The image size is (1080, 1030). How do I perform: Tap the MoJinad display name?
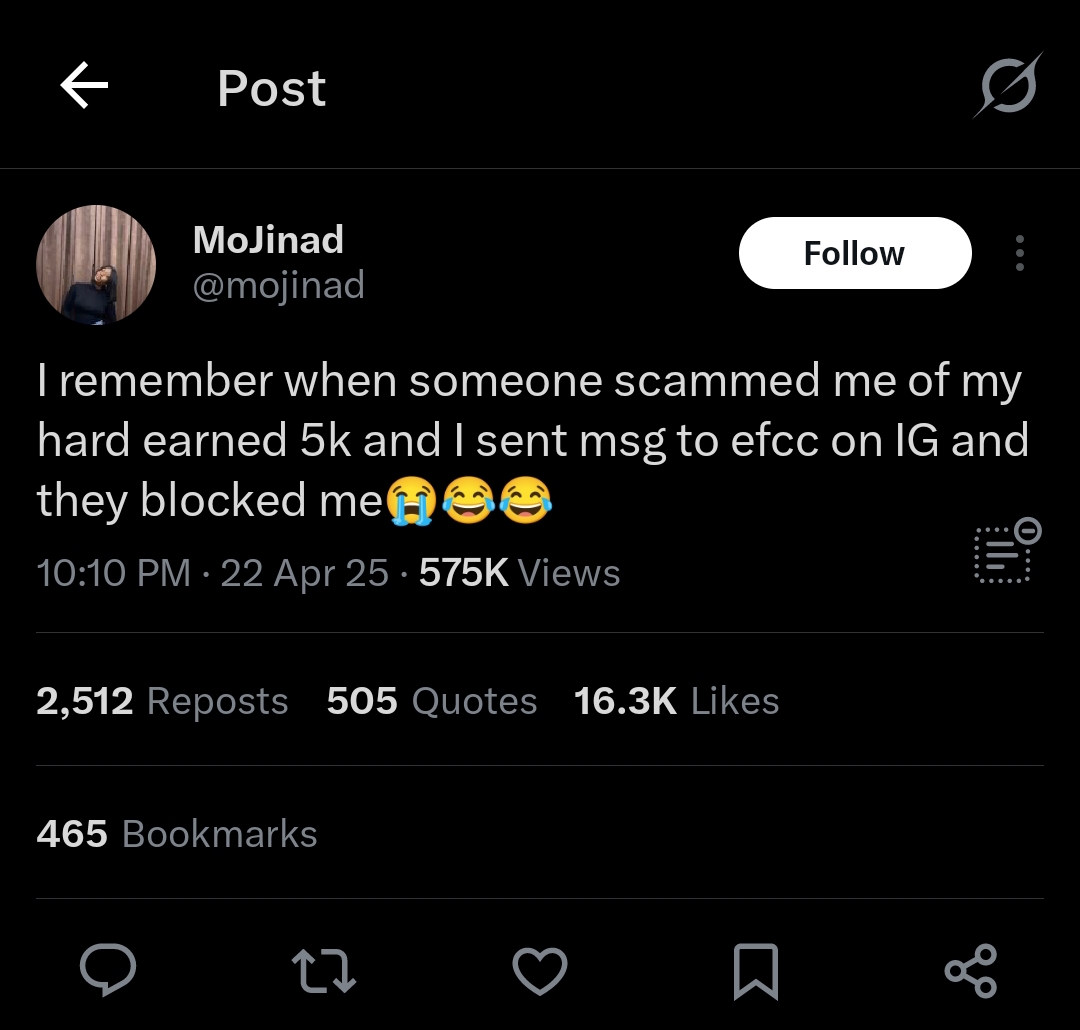click(268, 239)
